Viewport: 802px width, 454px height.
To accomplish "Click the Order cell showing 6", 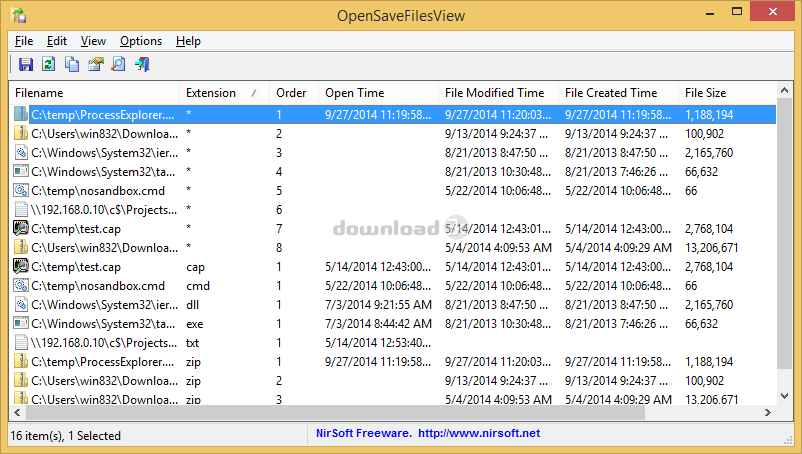I will [279, 210].
